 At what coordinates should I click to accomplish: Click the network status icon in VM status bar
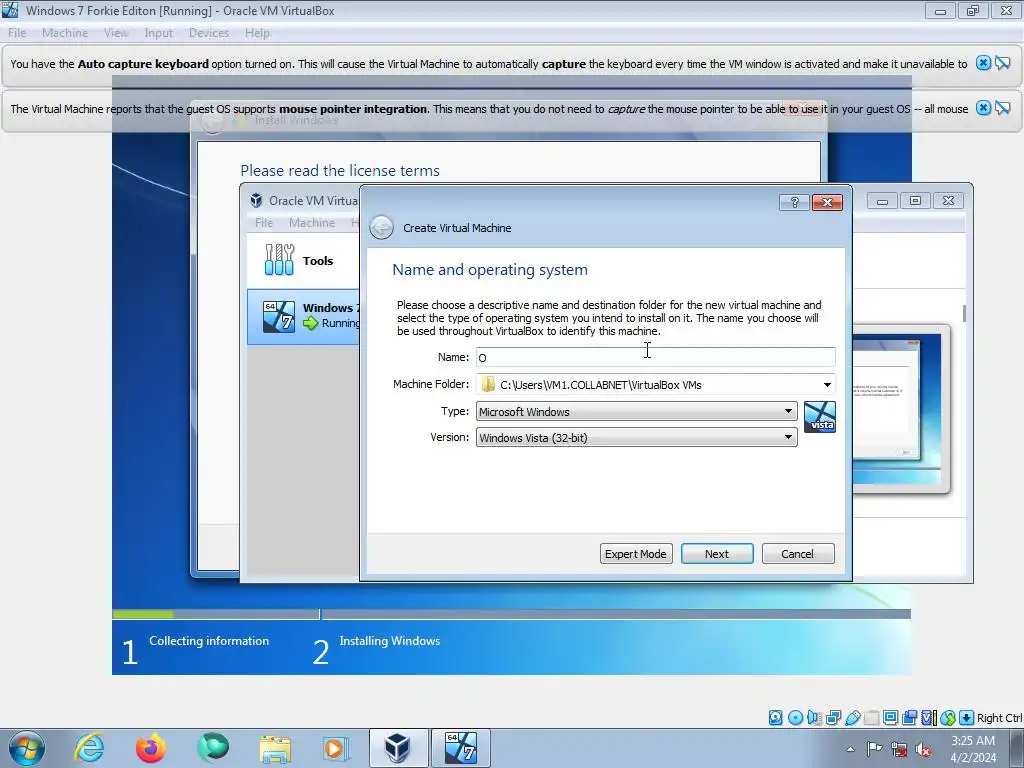(x=833, y=718)
